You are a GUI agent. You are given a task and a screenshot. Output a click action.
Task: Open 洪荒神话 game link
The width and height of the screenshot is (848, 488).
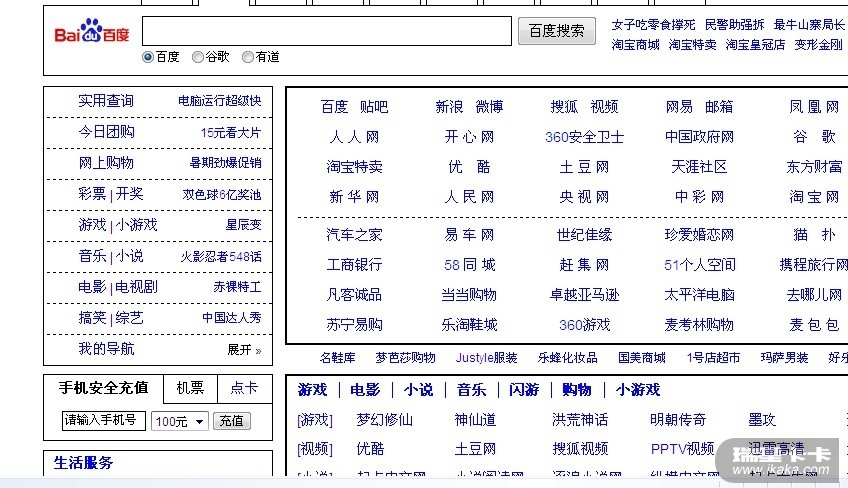coord(580,420)
